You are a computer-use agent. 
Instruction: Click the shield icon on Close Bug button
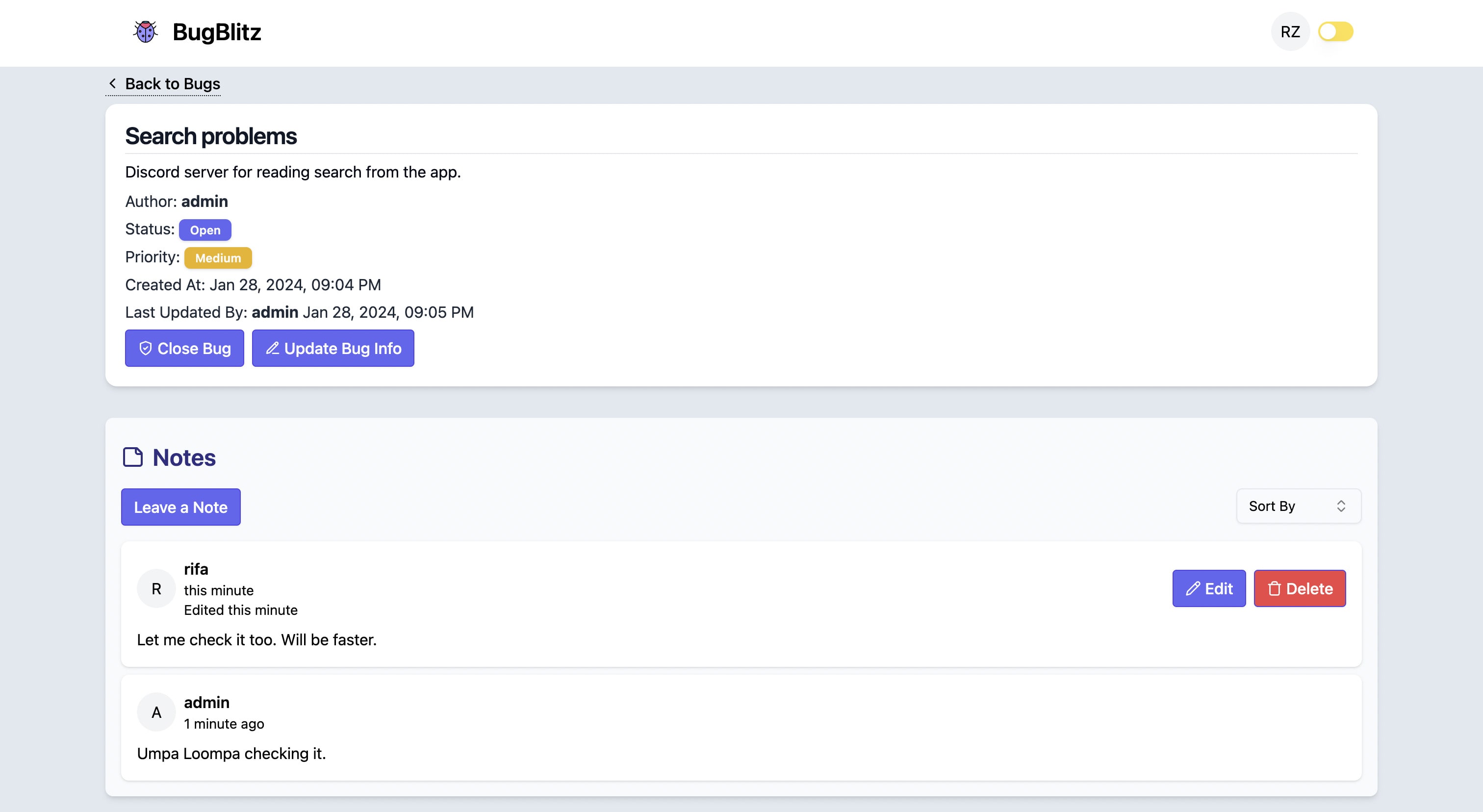(x=145, y=348)
